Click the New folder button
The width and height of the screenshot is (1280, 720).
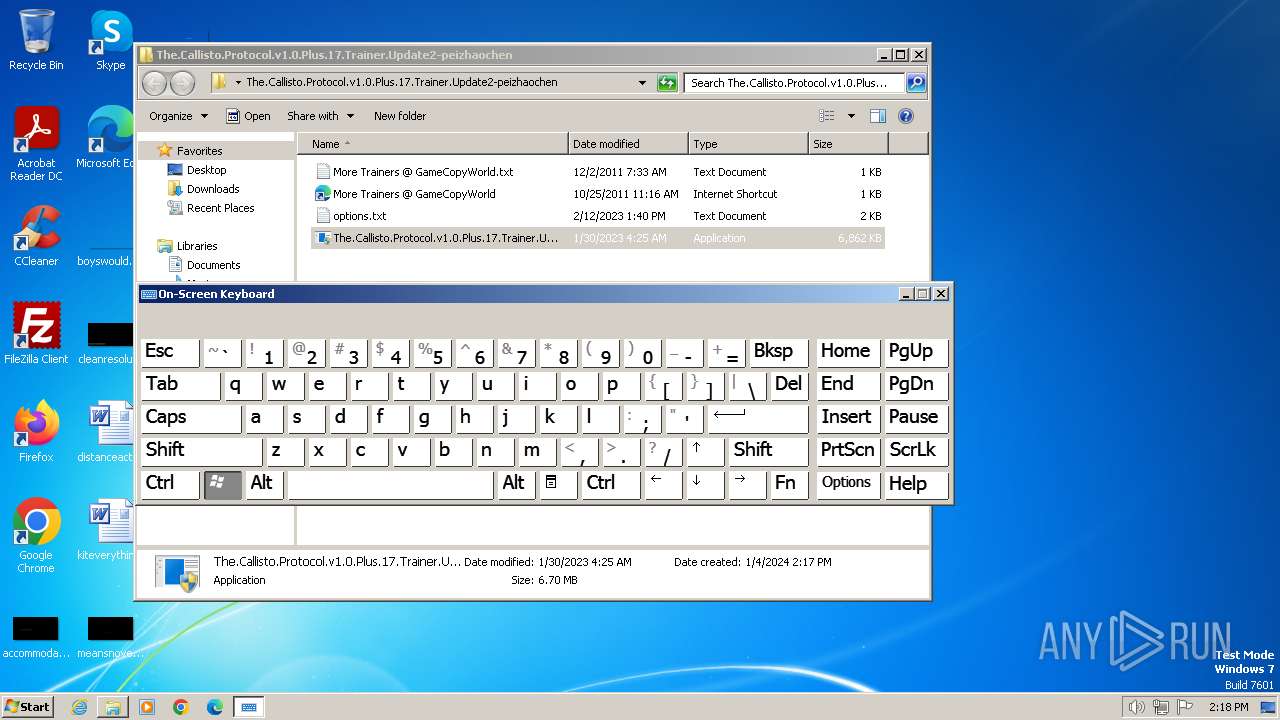click(400, 116)
